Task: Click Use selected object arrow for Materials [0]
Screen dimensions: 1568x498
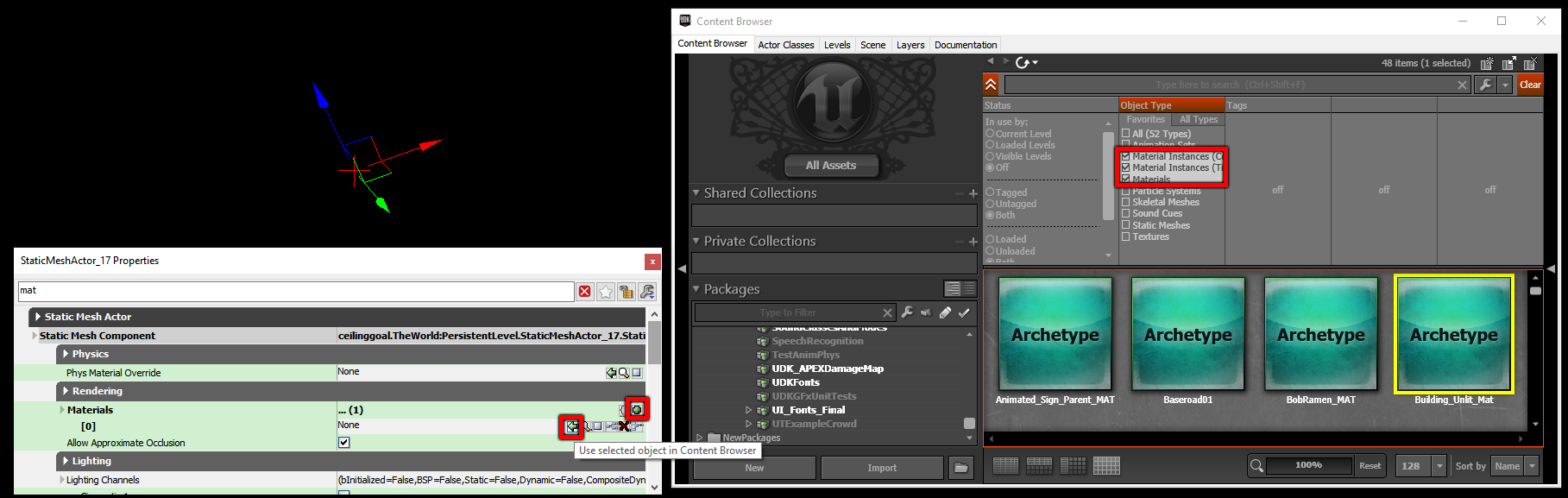Action: (571, 426)
